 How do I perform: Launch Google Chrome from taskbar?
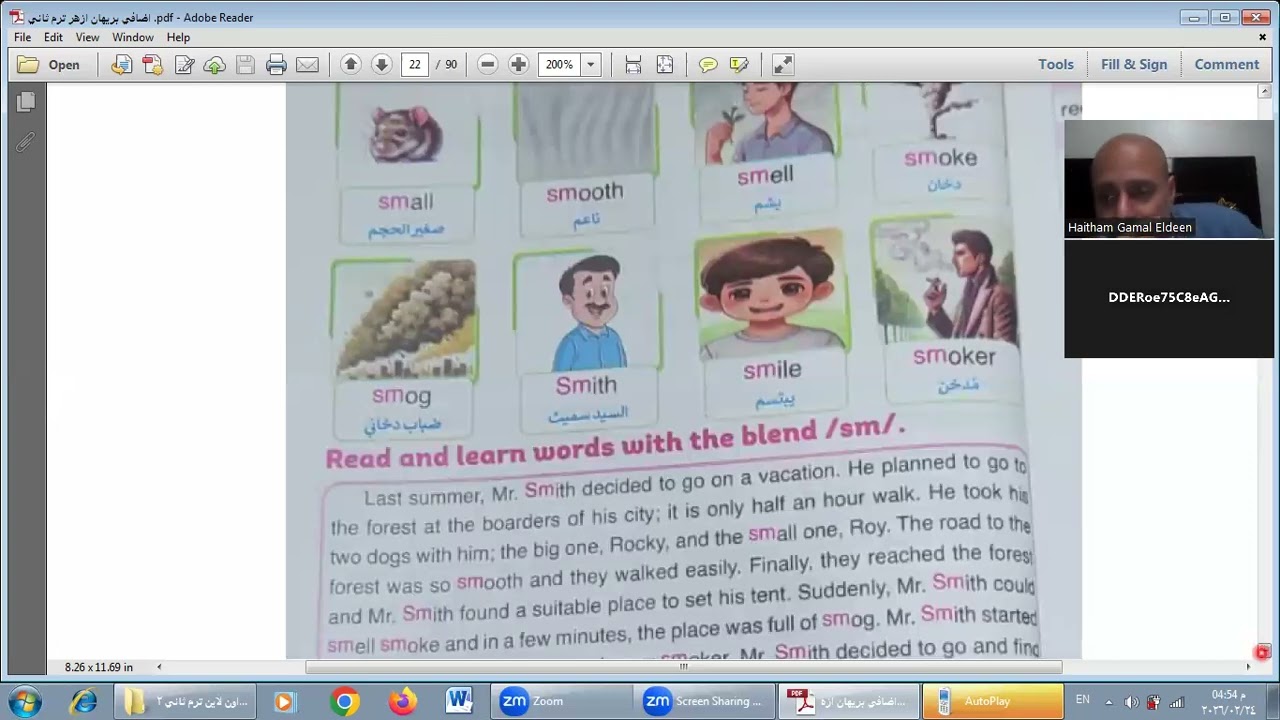pyautogui.click(x=345, y=701)
